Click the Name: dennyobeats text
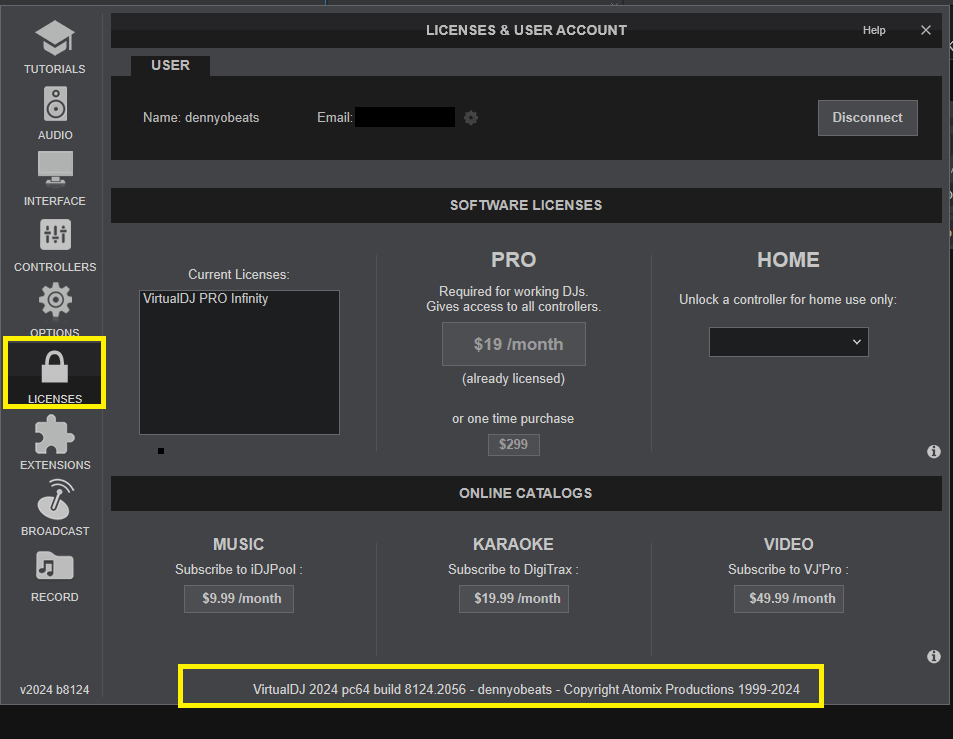 coord(201,117)
